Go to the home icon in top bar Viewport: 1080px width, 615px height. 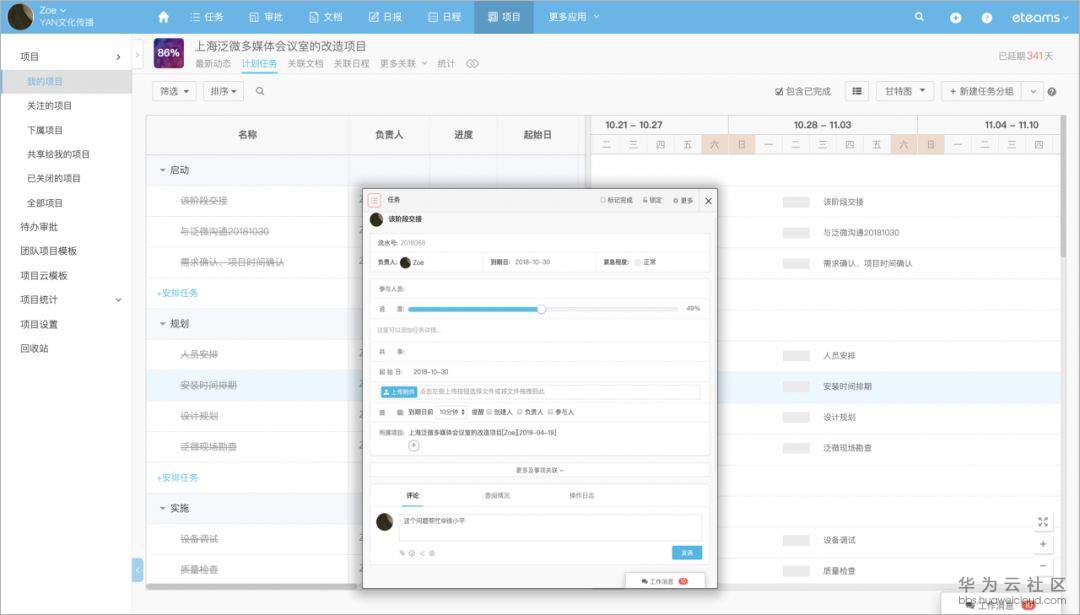point(163,17)
